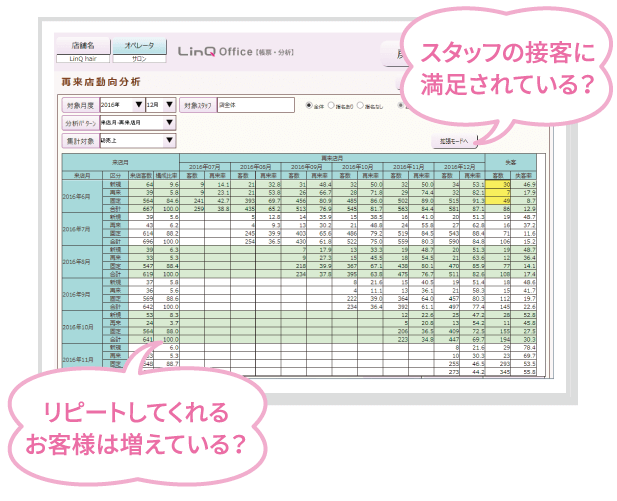Image resolution: width=617 pixels, height=501 pixels.
Task: Click the top yellow highlighted 失客 cell
Action: pyautogui.click(x=507, y=186)
